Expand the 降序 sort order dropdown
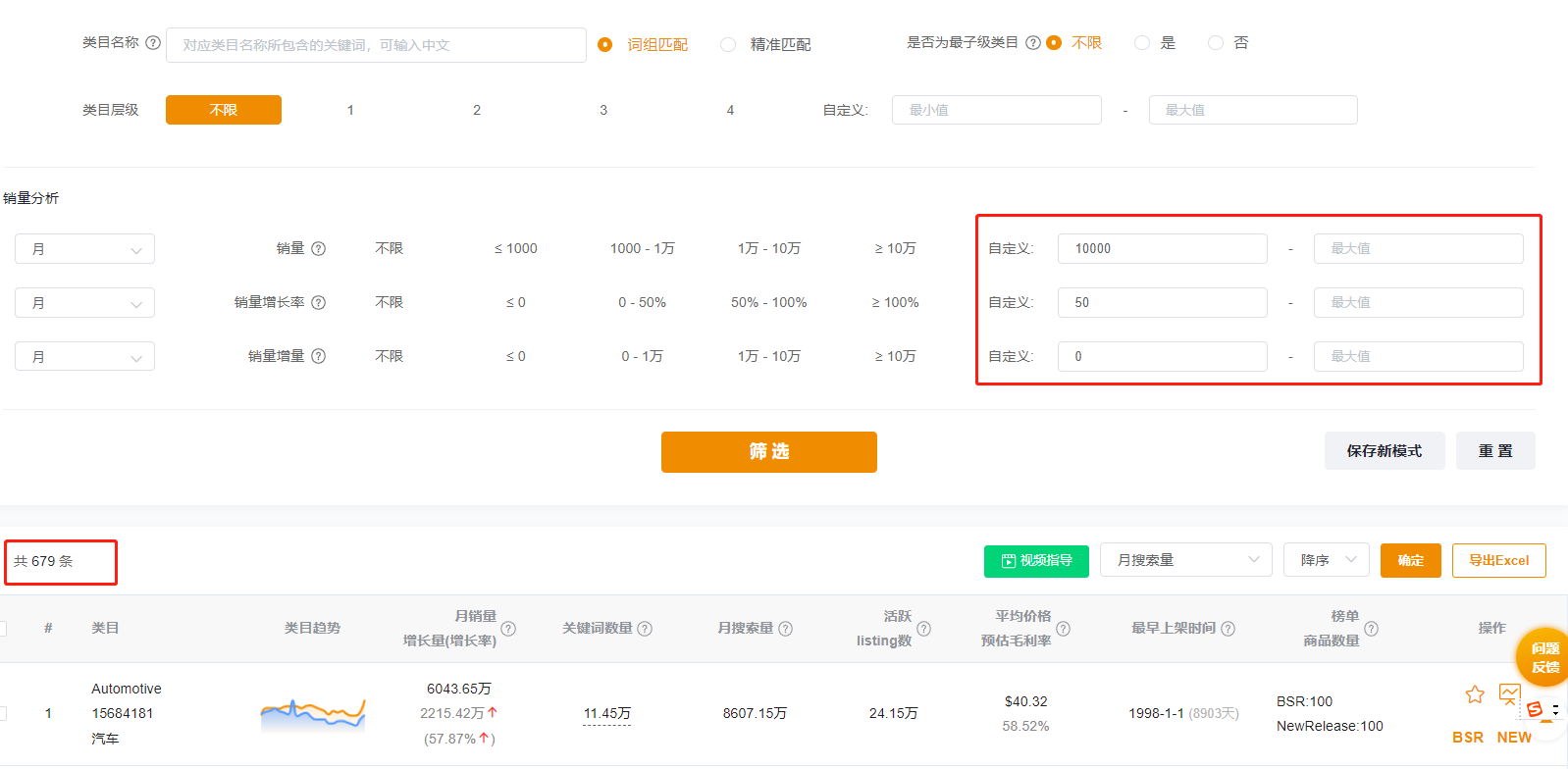Screen dimensions: 1568x769 pyautogui.click(x=1326, y=560)
